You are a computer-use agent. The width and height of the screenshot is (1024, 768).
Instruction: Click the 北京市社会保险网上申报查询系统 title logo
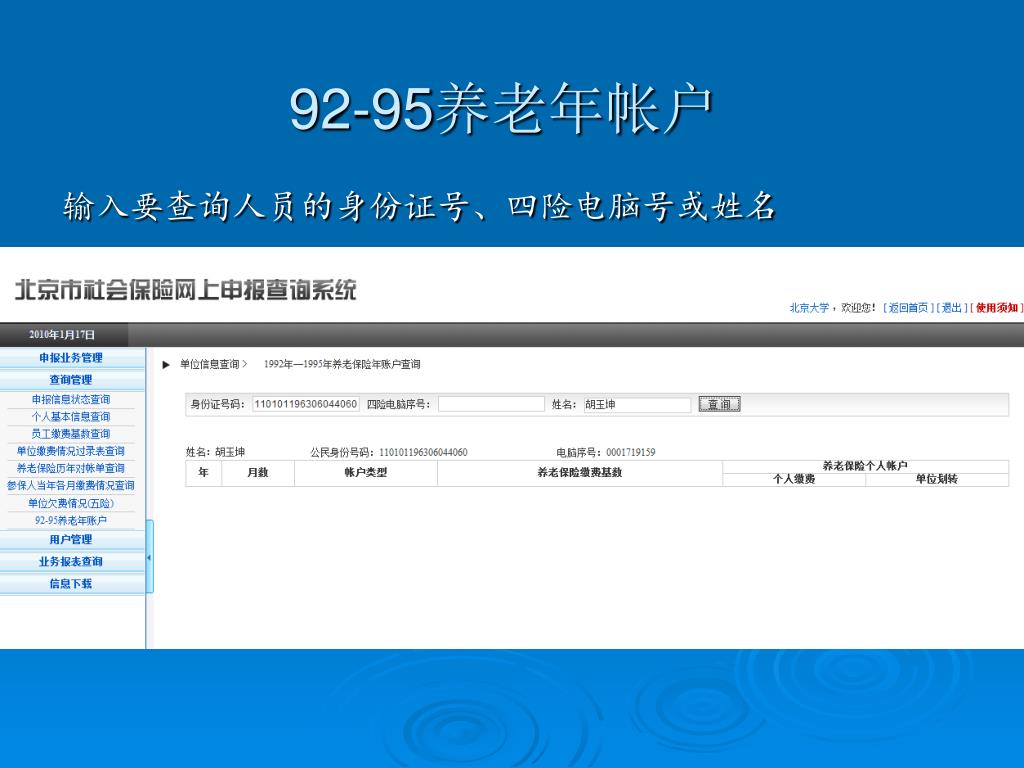coord(185,290)
